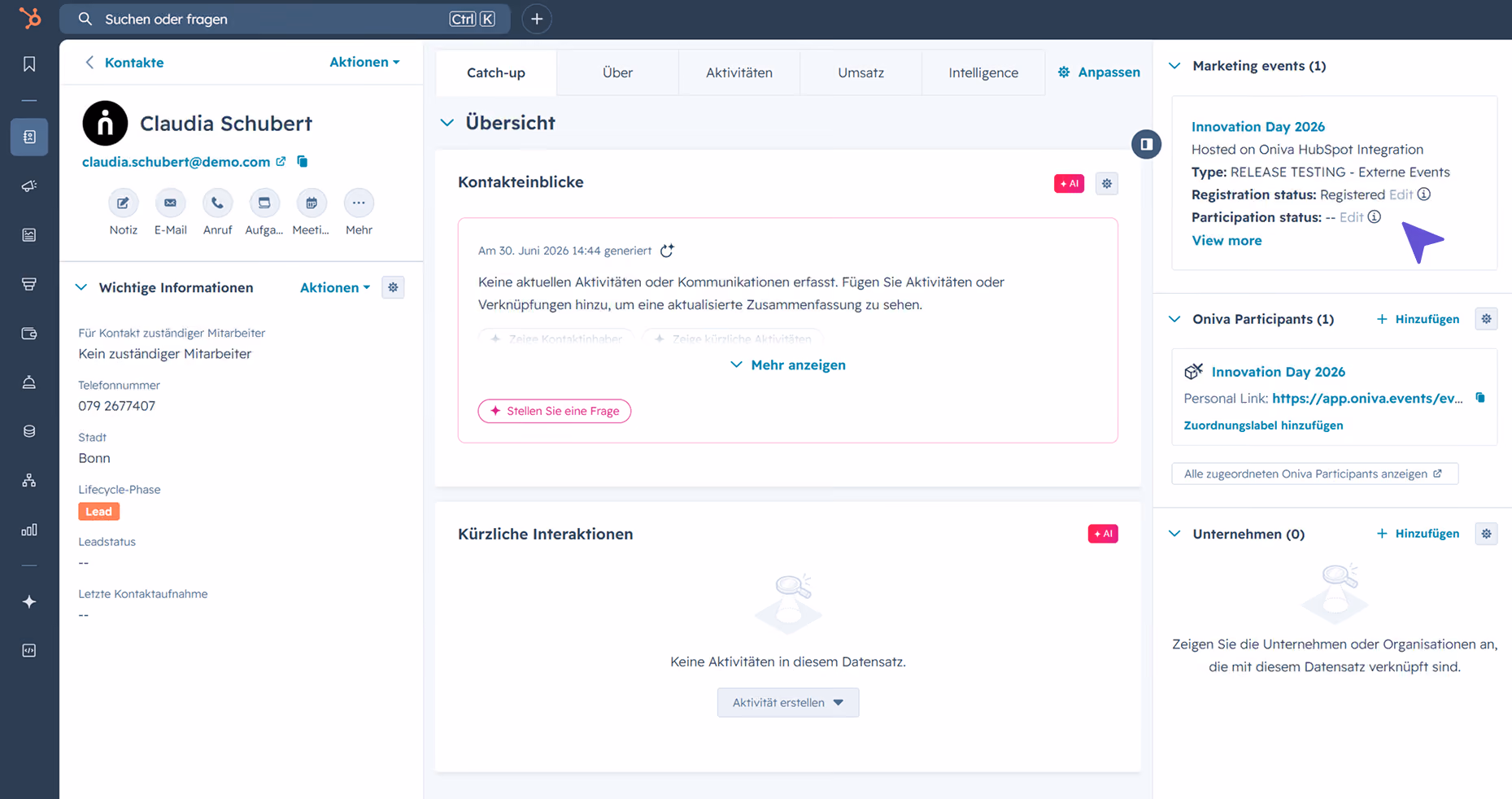Open the top Aktionen dropdown beside Kontakte

pyautogui.click(x=364, y=62)
